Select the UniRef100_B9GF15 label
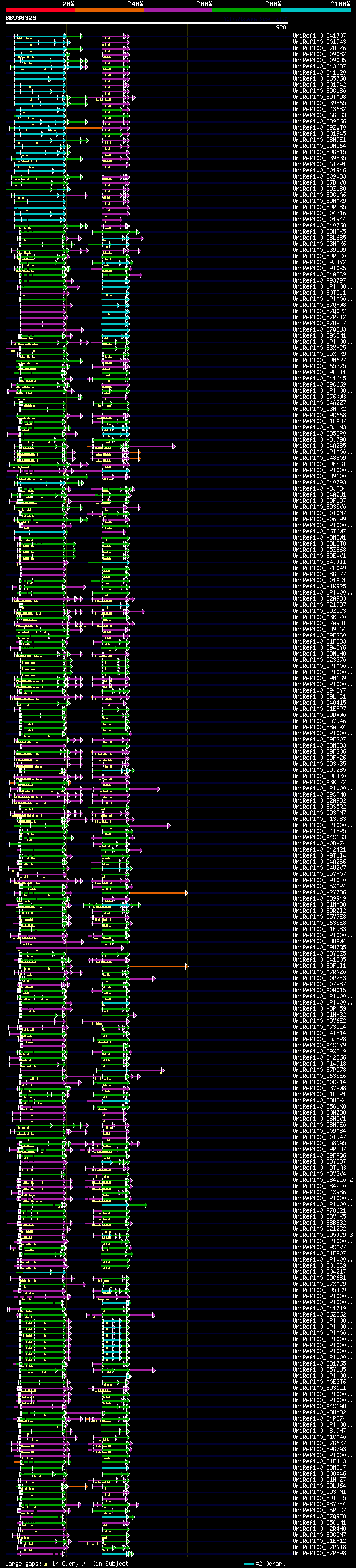Image resolution: width=356 pixels, height=1568 pixels. click(x=319, y=151)
